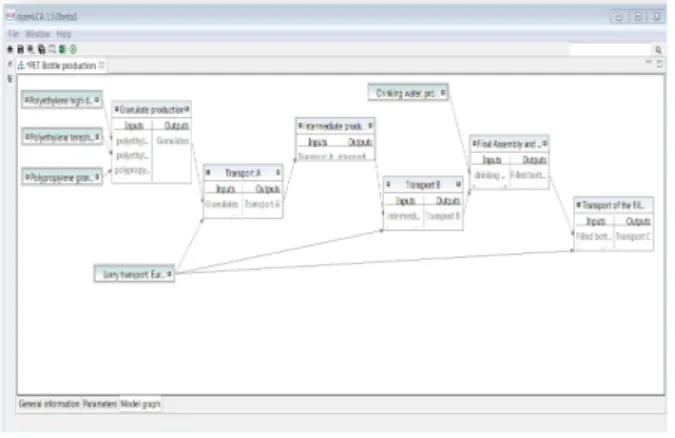This screenshot has width=675, height=438.
Task: Click intermedi.. input cell in Transport B
Action: [403, 216]
